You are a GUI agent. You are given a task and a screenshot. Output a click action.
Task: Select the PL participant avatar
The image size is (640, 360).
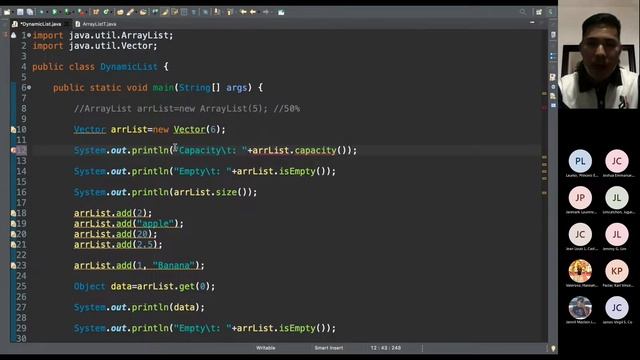580,161
